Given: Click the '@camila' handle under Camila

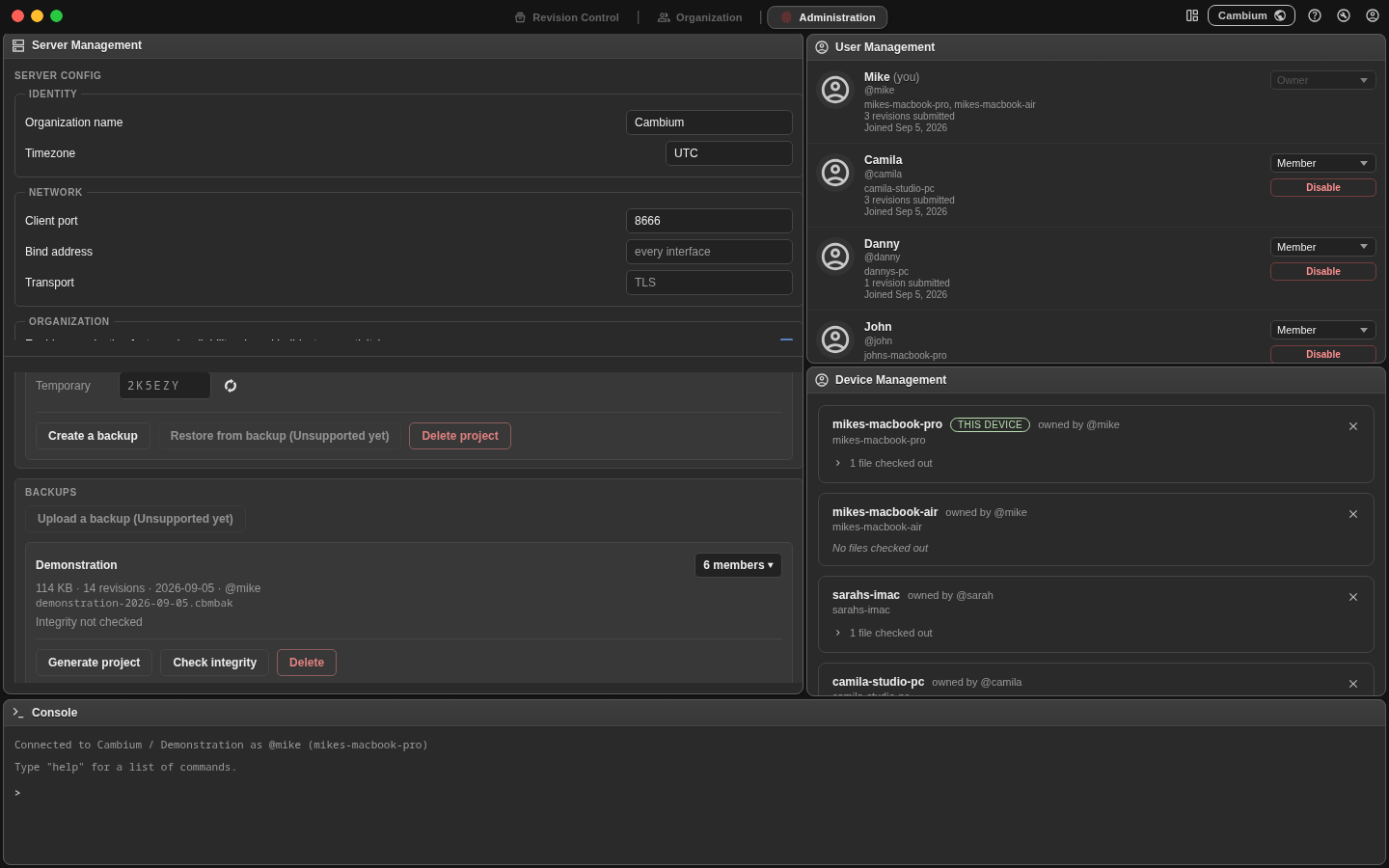Looking at the screenshot, I should pos(883,175).
